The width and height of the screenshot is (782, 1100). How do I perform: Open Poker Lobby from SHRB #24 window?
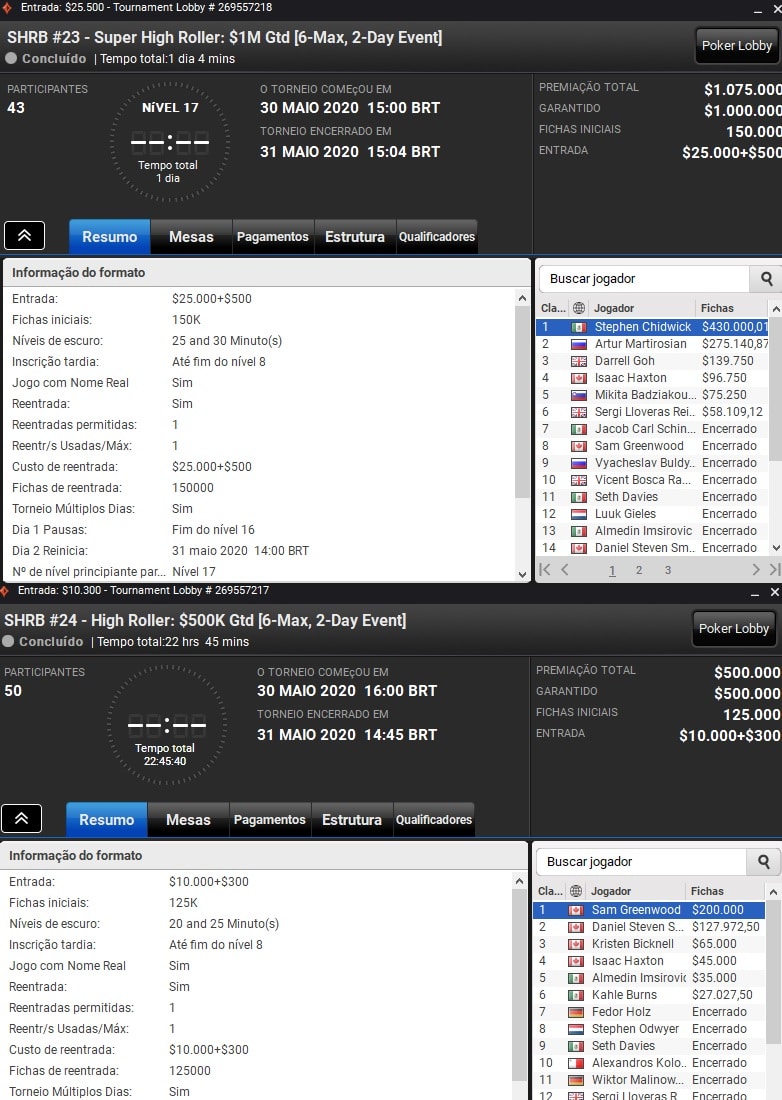(734, 629)
